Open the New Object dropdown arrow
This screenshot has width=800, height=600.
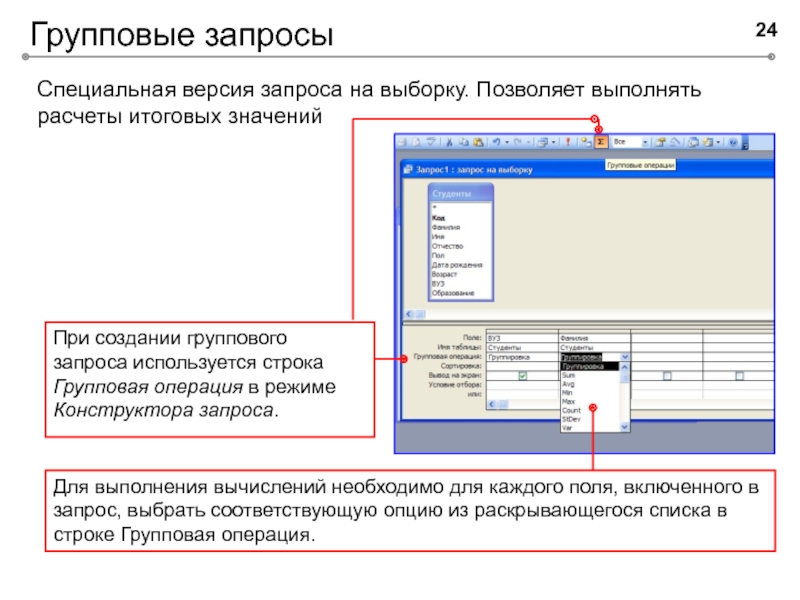[718, 142]
